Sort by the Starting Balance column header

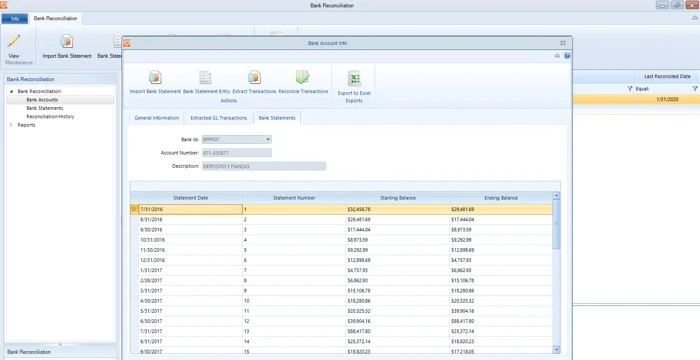pyautogui.click(x=398, y=197)
